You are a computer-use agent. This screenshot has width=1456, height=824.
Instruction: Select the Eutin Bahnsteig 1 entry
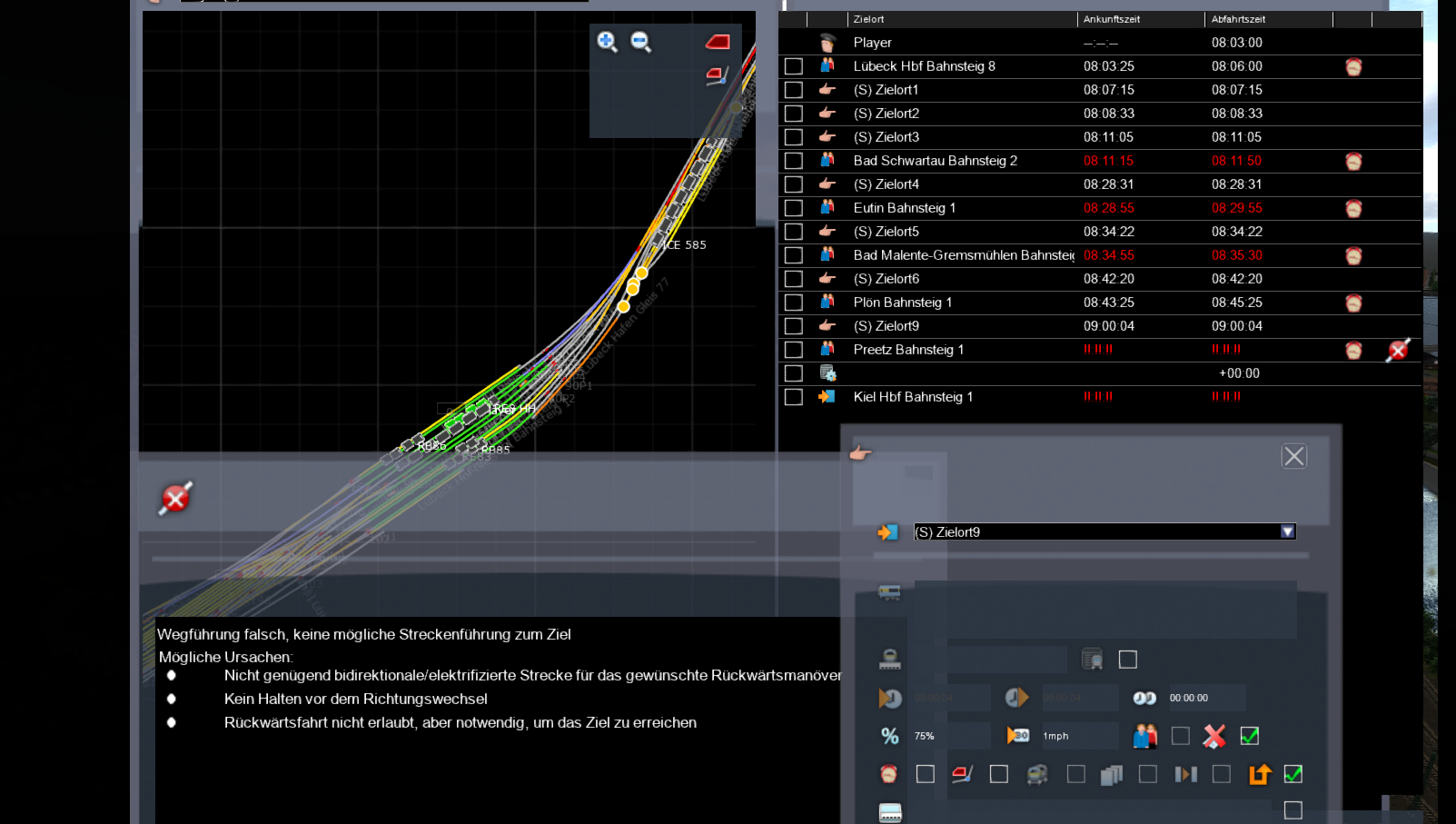coord(905,208)
